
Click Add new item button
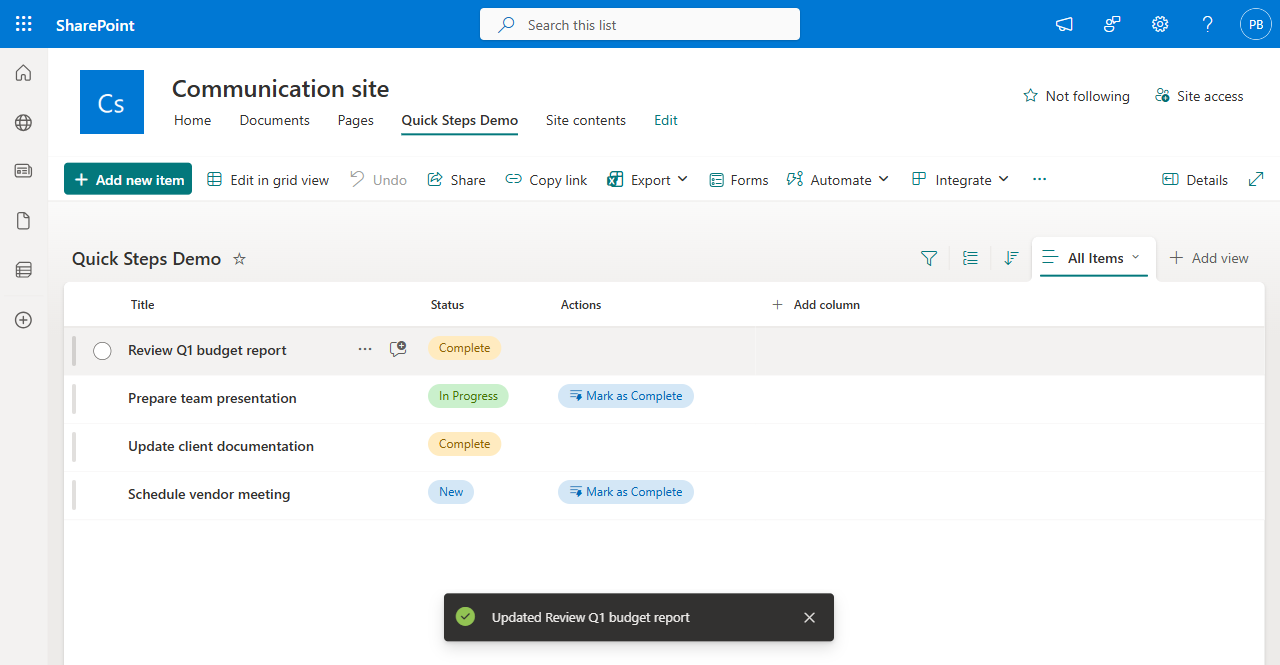(x=128, y=179)
